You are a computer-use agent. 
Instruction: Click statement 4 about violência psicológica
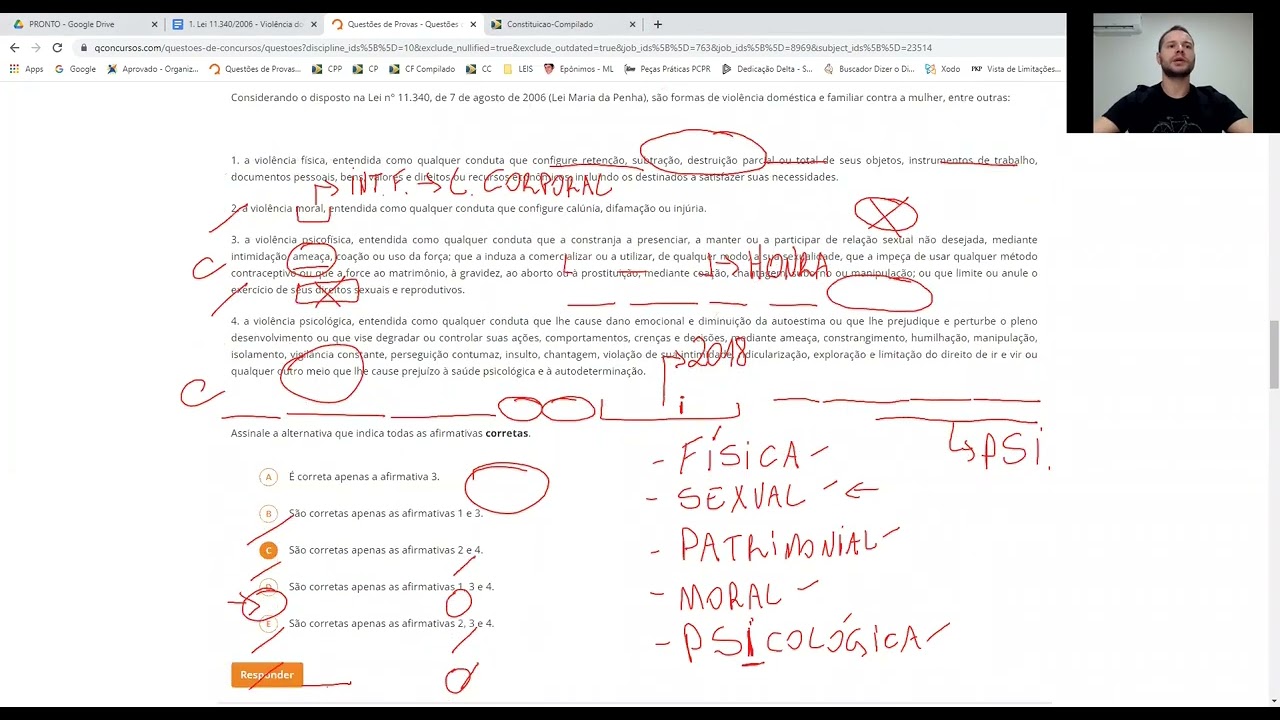[x=634, y=346]
